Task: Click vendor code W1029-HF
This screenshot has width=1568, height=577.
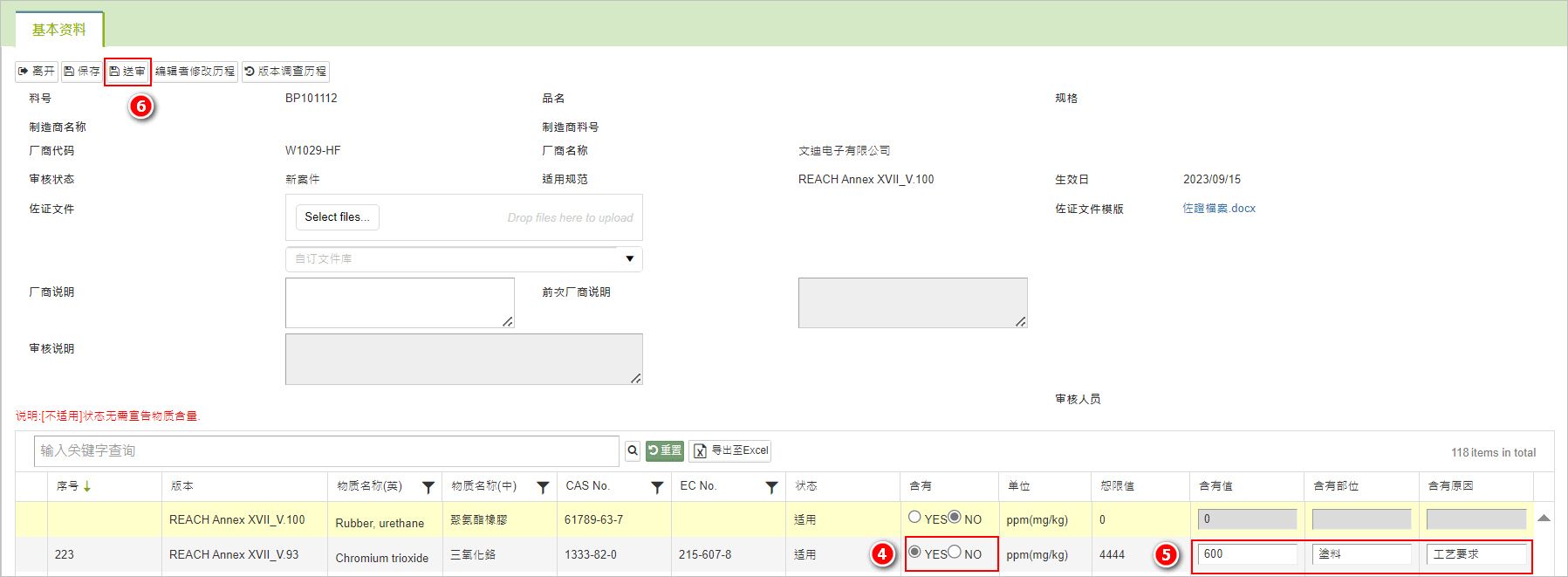Action: click(313, 151)
